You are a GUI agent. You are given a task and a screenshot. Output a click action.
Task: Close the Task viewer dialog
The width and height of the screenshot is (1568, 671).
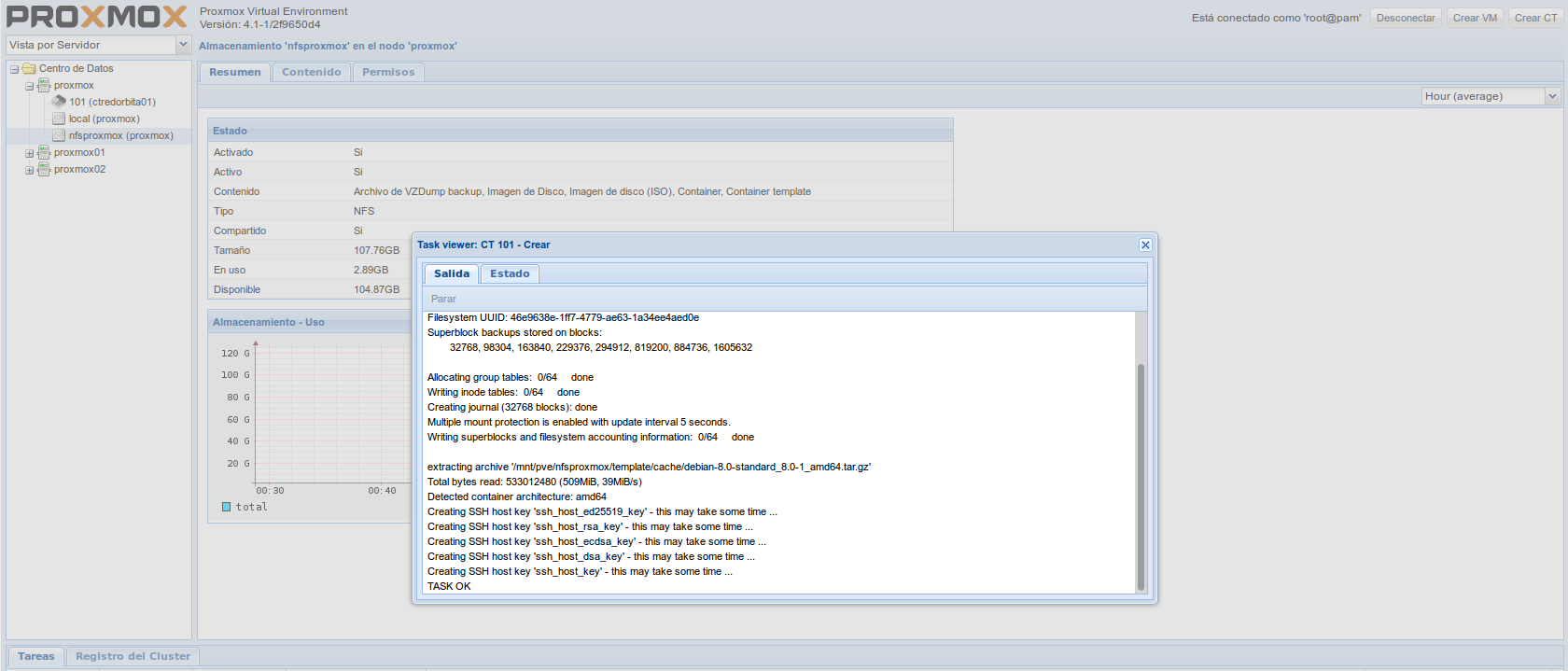[1145, 245]
